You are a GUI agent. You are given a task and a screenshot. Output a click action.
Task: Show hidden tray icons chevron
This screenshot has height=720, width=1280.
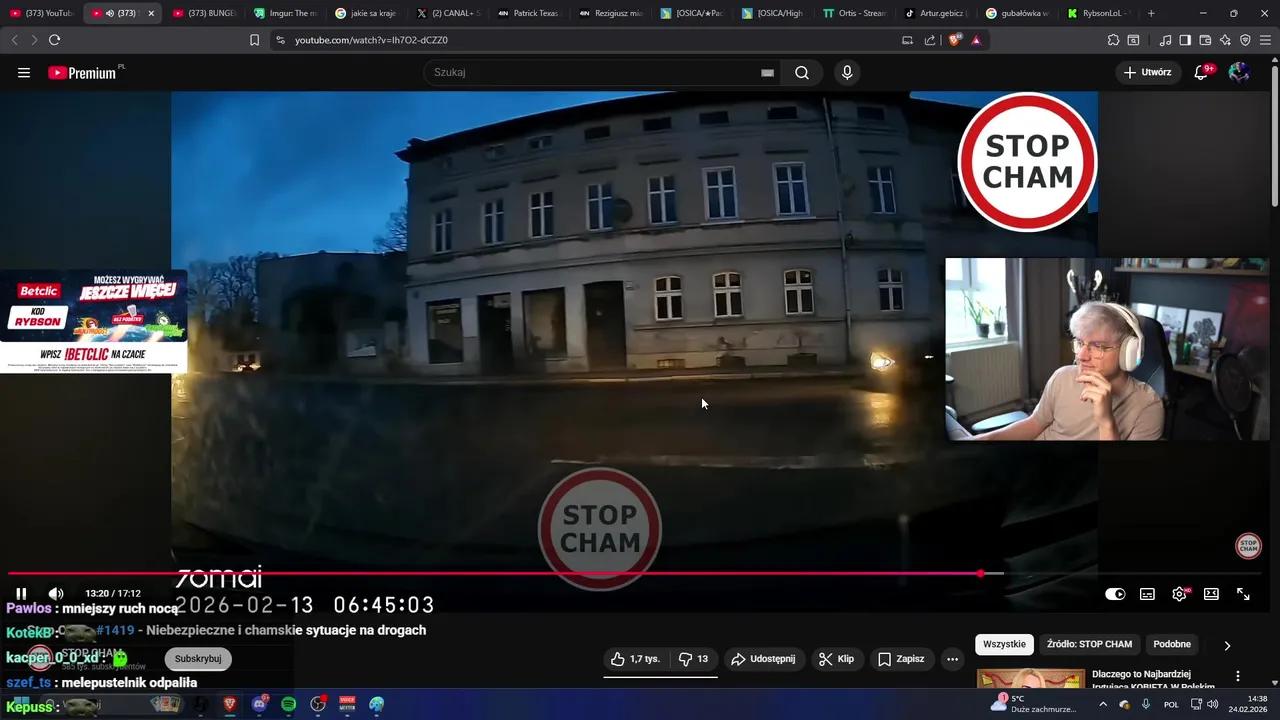(x=1104, y=704)
